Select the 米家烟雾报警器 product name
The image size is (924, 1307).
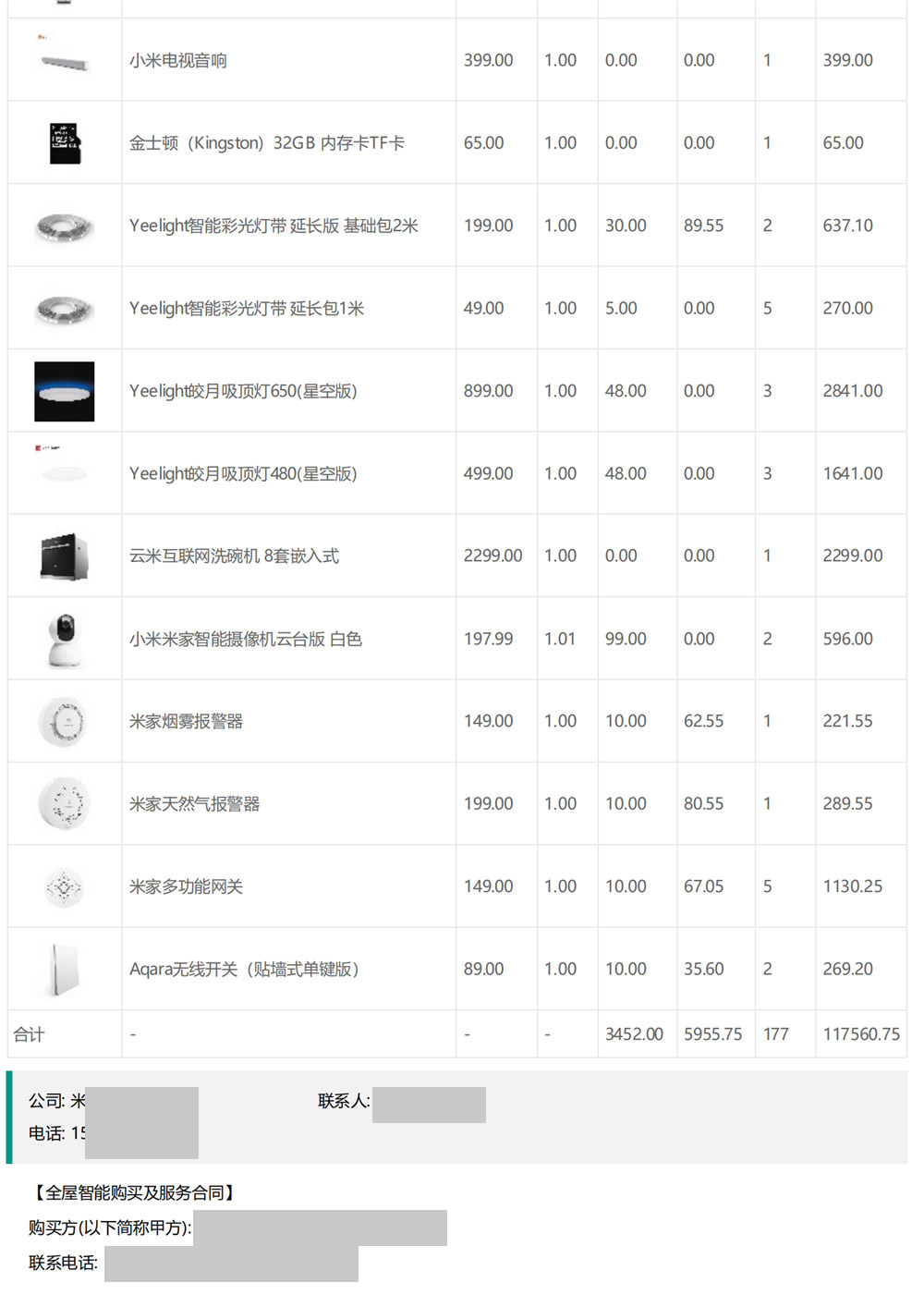(187, 721)
